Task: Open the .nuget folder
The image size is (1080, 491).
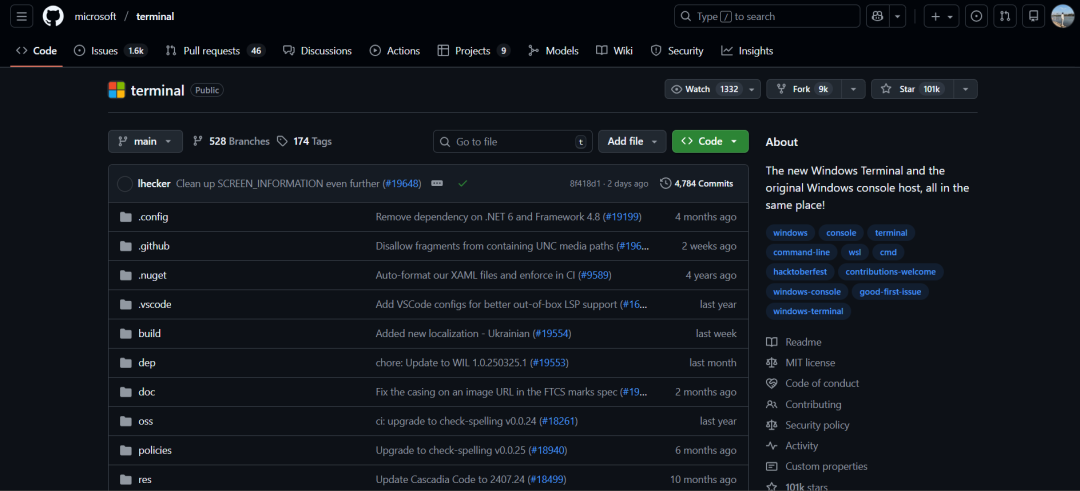Action: point(152,275)
